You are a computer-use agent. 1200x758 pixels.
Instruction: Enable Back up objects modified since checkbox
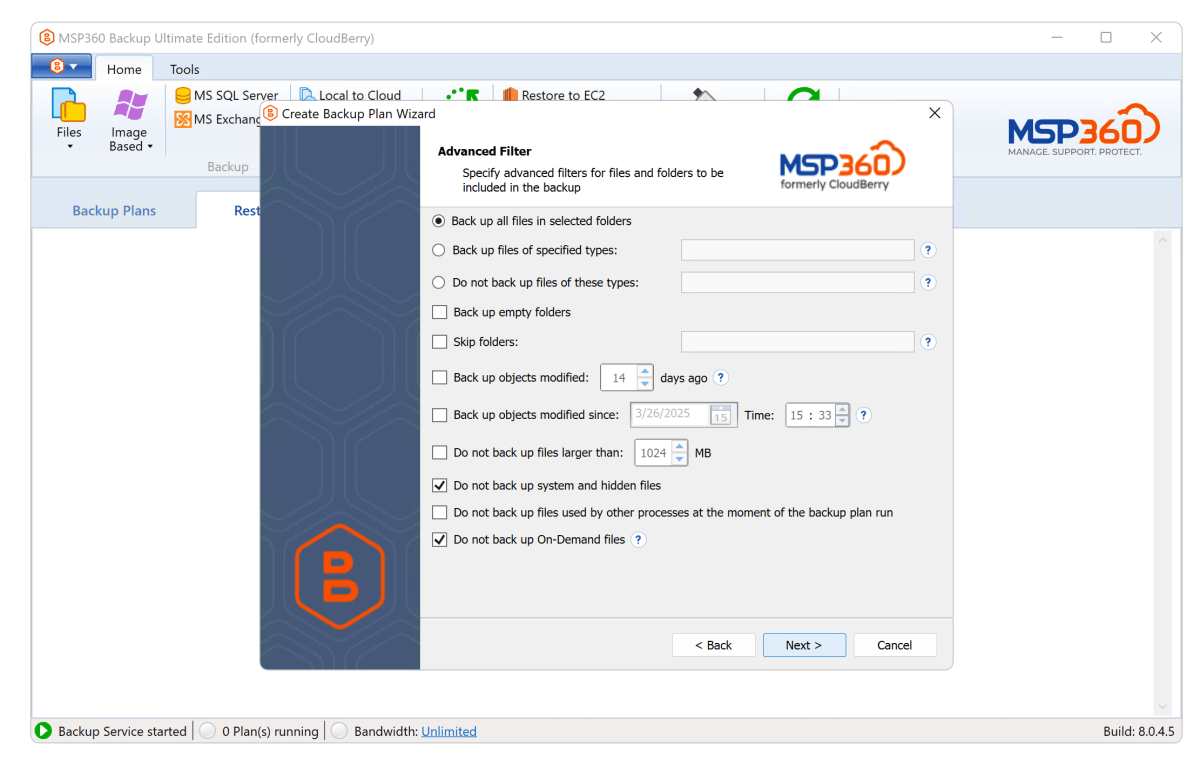pos(439,415)
